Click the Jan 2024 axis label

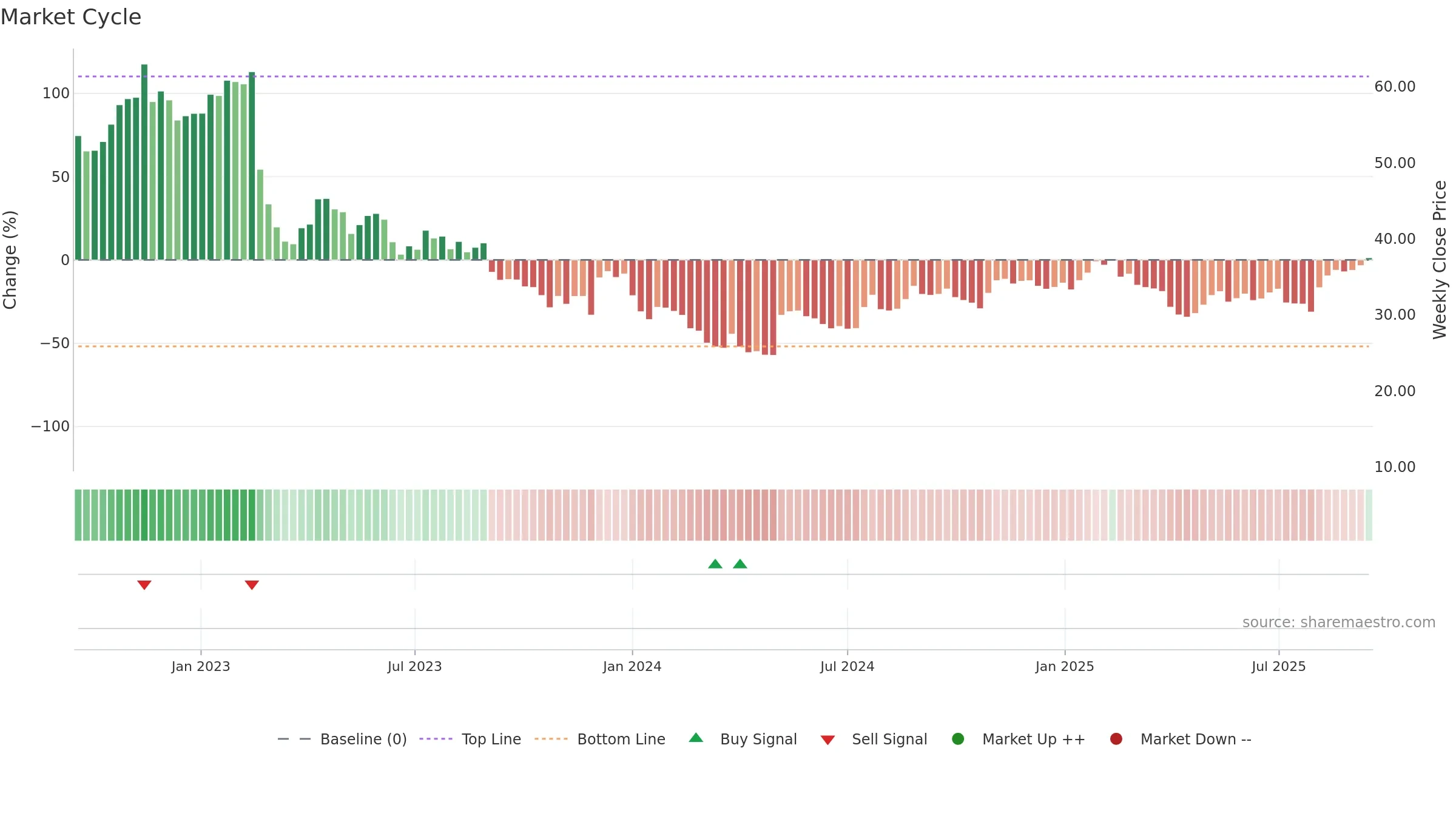(x=632, y=666)
